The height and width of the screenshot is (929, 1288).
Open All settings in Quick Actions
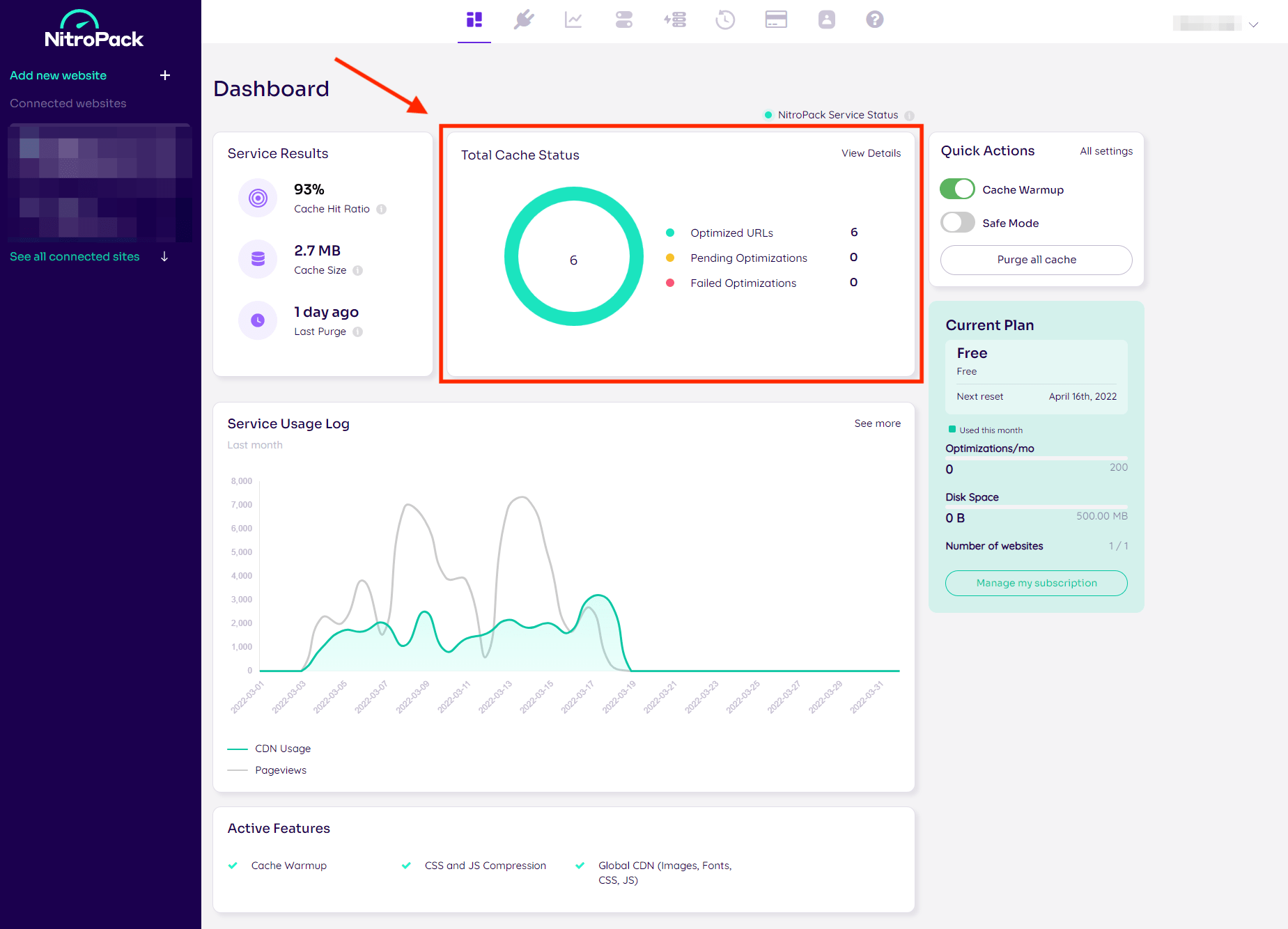pos(1105,150)
